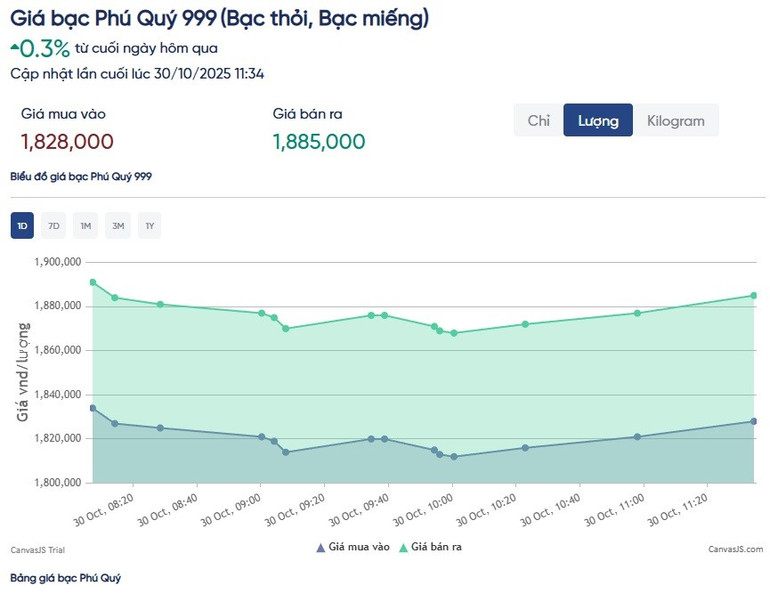Switch price unit to Kilogram
770x596 pixels.
click(675, 121)
